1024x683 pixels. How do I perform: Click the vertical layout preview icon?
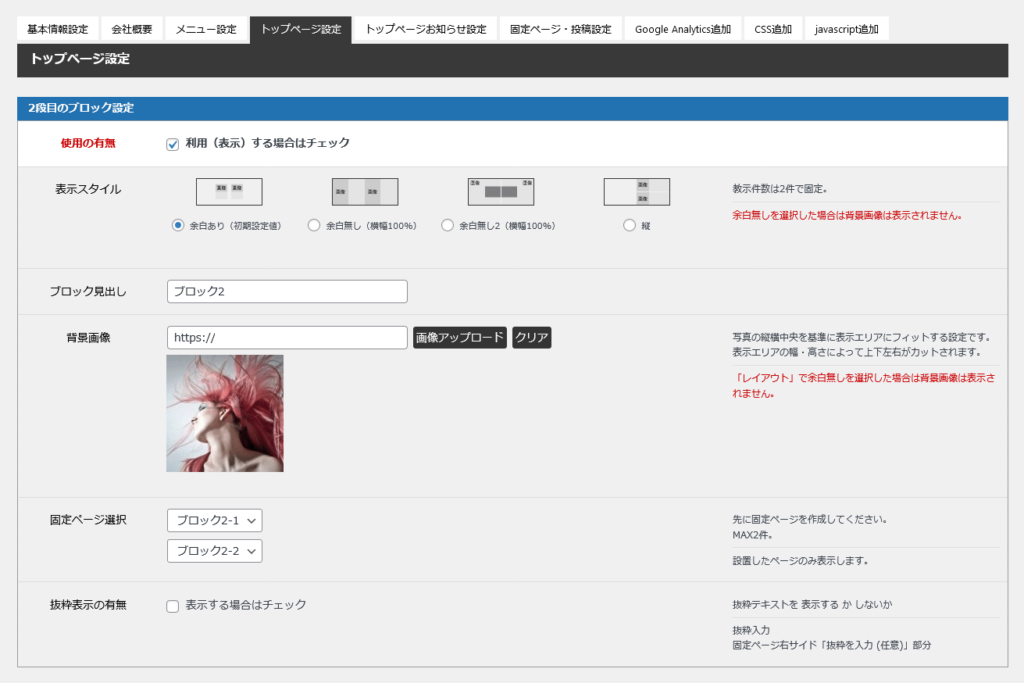[636, 191]
